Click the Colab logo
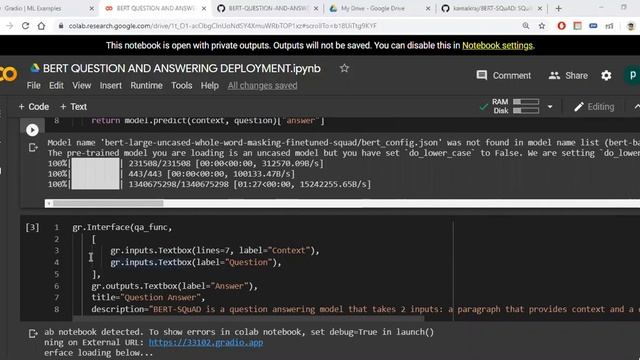This screenshot has height=360, width=640. 8,74
